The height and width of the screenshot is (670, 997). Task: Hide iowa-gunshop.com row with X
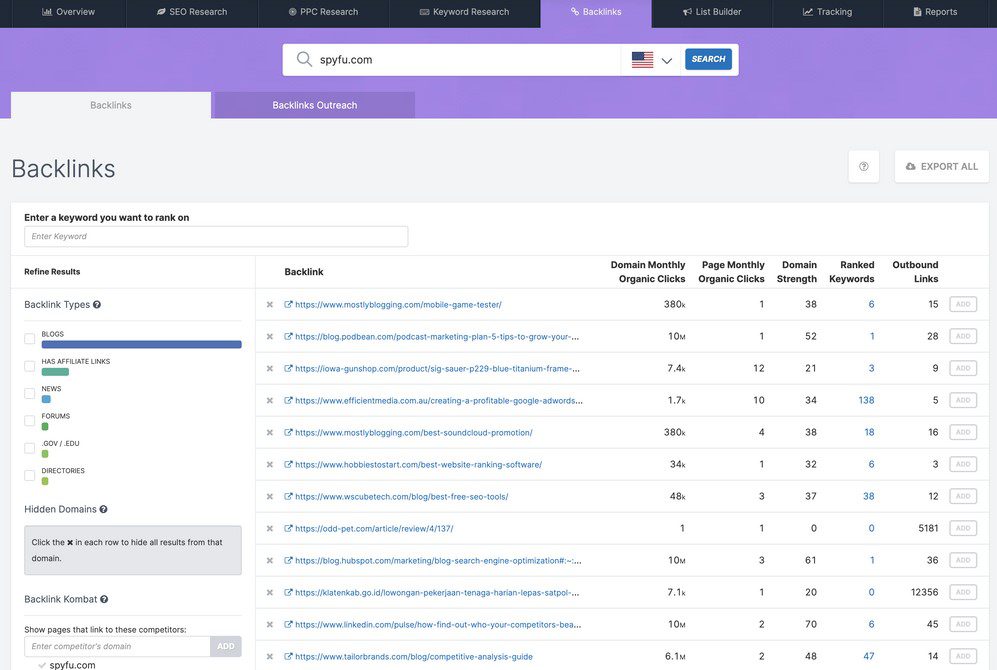[270, 369]
